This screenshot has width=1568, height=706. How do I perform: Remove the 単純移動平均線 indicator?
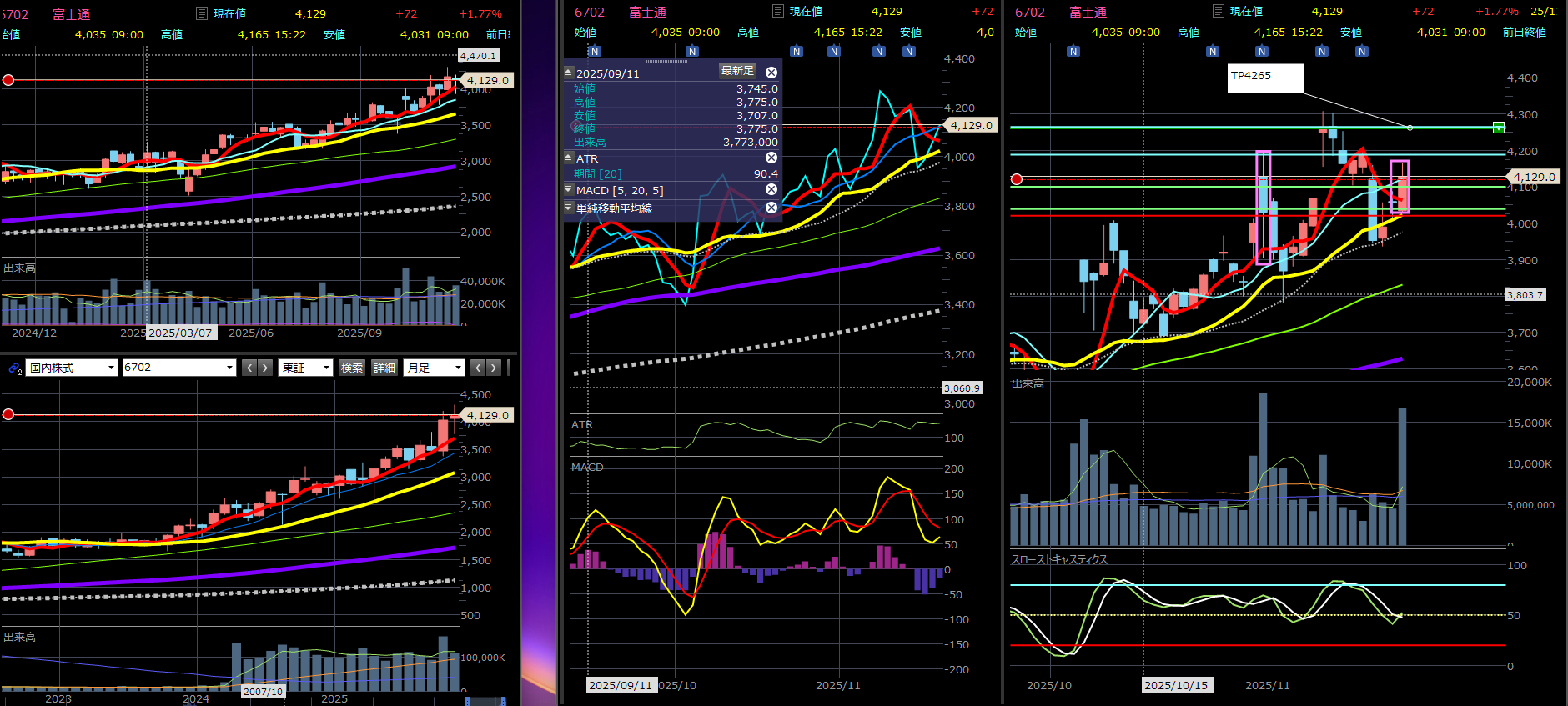tap(771, 208)
